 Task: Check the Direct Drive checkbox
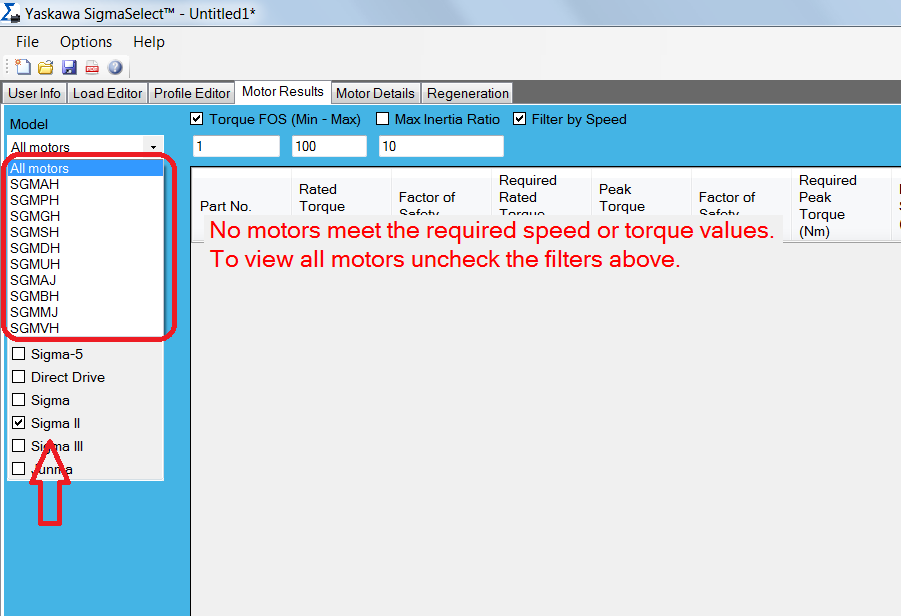(18, 376)
